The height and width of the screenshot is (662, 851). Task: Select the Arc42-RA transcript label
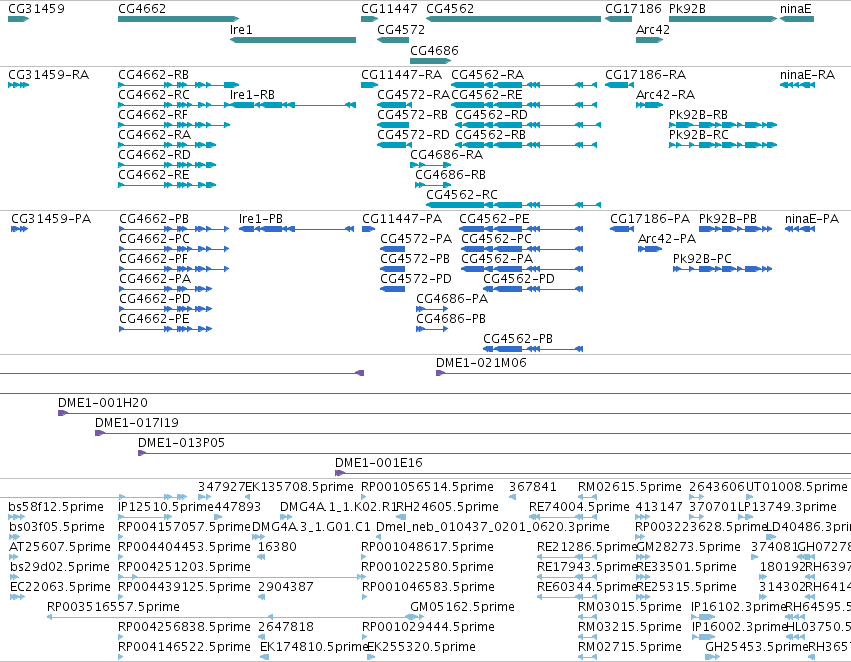pos(665,94)
